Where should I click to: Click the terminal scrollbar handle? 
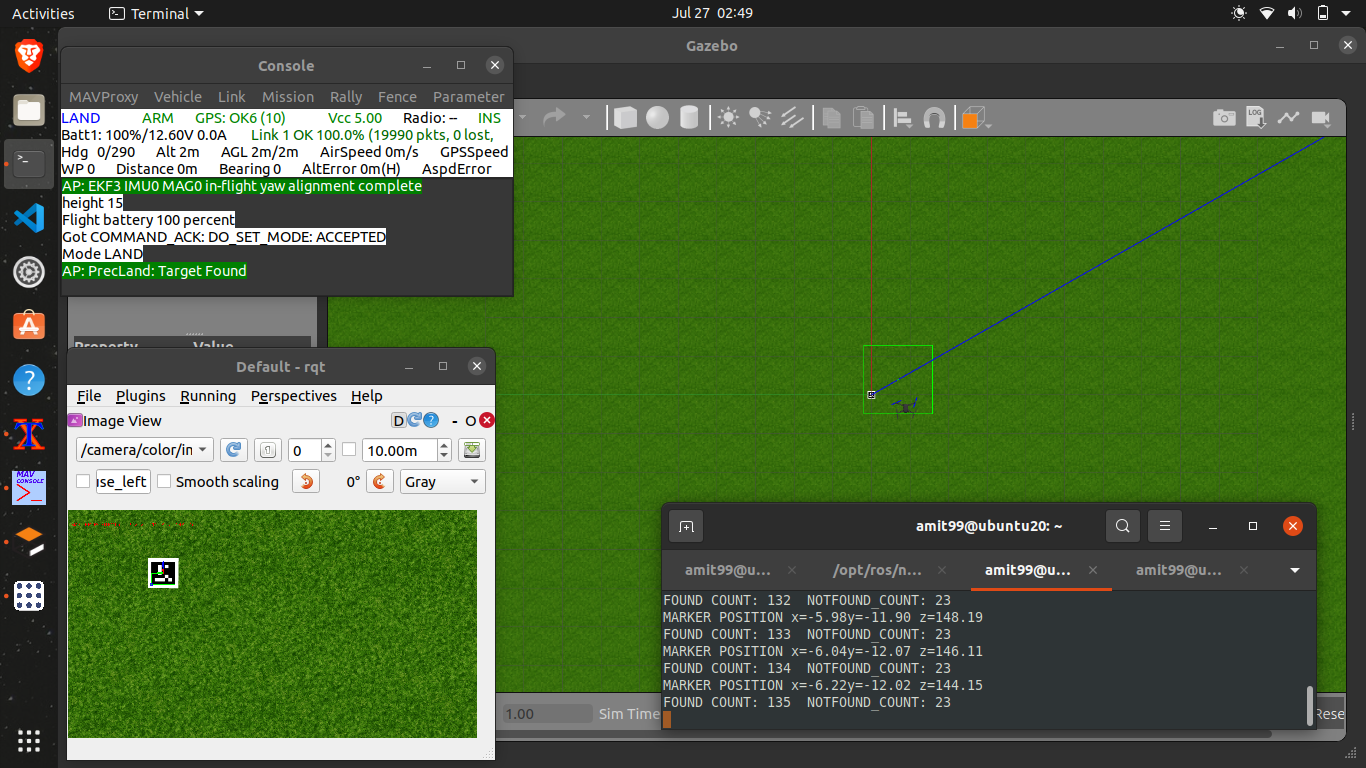pos(1309,706)
